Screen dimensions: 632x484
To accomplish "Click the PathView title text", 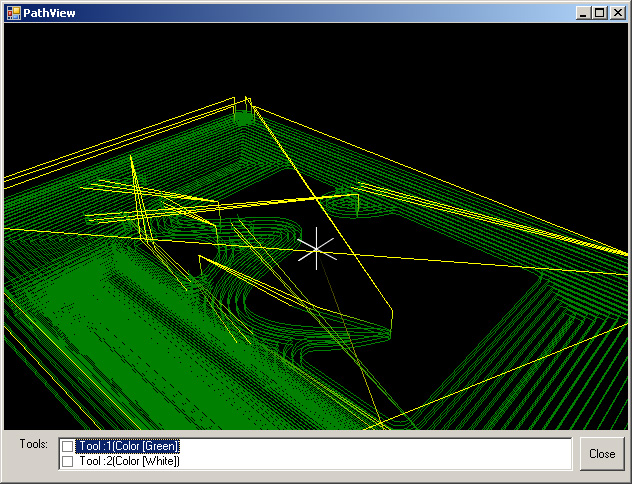I will pos(49,13).
